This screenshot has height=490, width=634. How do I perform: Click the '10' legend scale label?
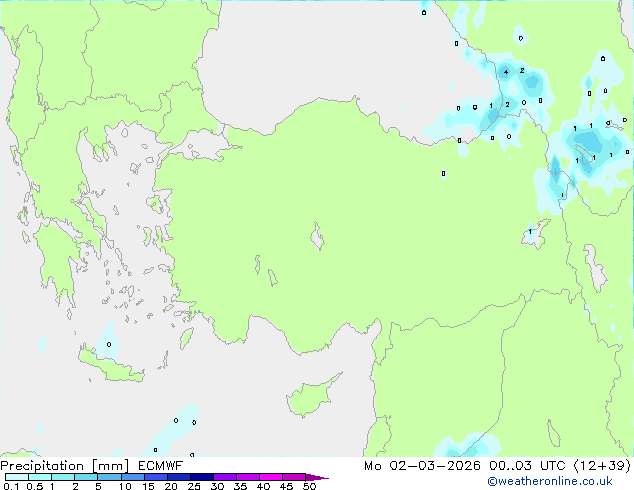pos(125,486)
